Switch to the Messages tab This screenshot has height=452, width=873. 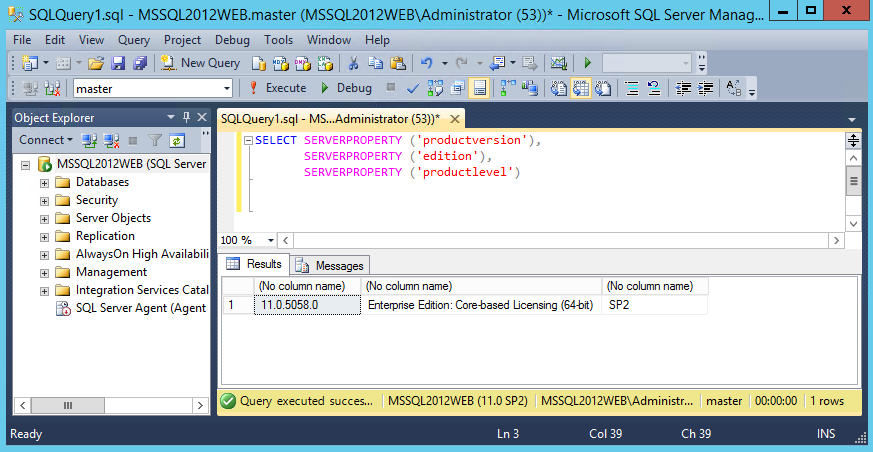click(330, 265)
